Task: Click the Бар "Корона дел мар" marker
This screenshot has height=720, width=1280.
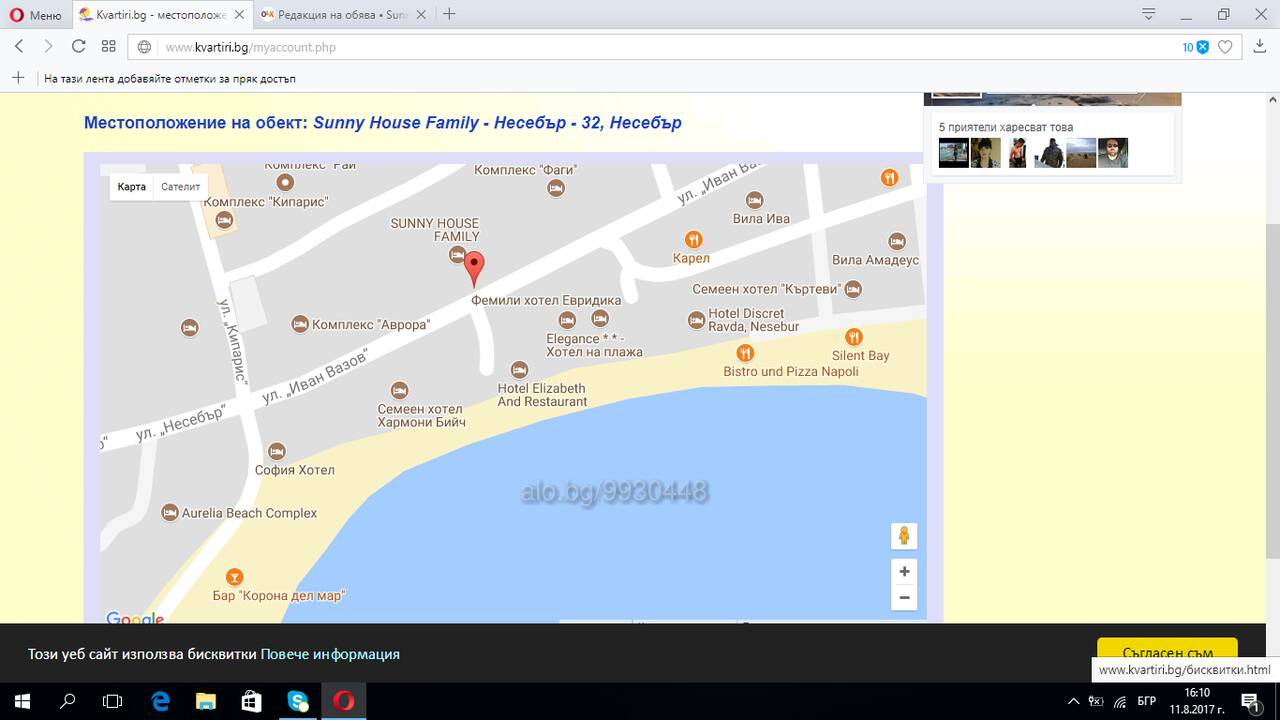Action: pos(233,577)
